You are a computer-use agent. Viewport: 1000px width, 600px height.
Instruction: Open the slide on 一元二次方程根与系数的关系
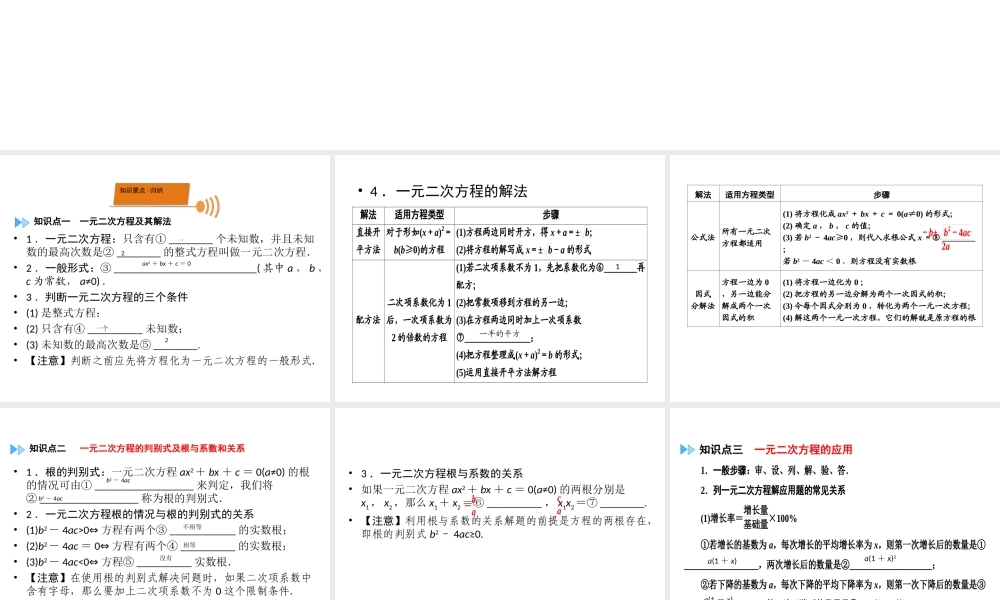click(500, 504)
